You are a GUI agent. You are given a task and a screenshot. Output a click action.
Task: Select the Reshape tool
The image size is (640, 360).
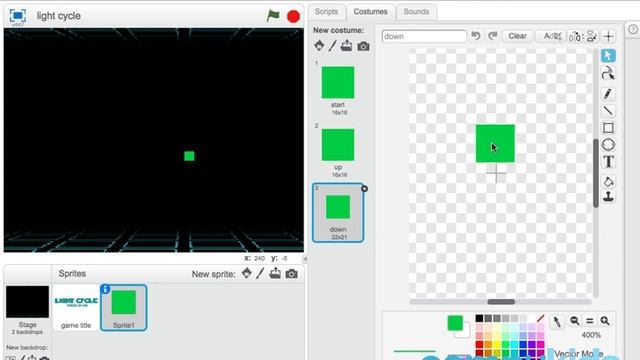(608, 73)
